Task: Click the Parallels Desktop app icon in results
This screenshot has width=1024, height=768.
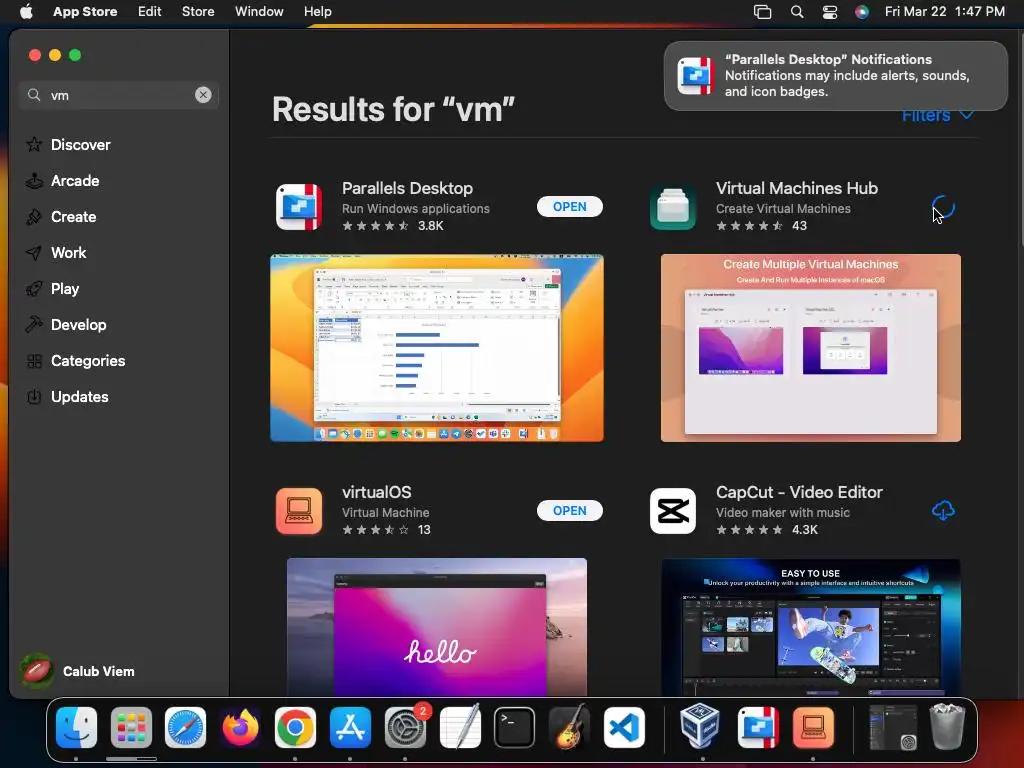Action: (x=298, y=207)
